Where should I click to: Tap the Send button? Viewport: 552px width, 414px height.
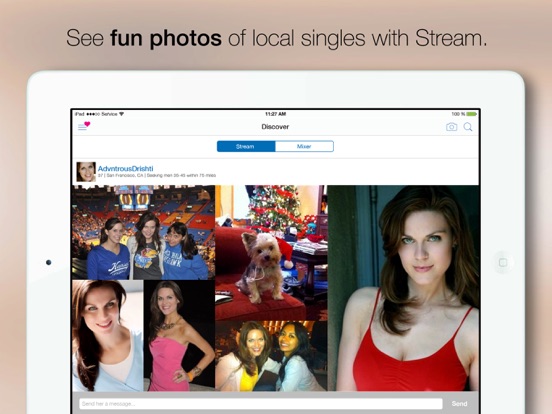pyautogui.click(x=459, y=404)
